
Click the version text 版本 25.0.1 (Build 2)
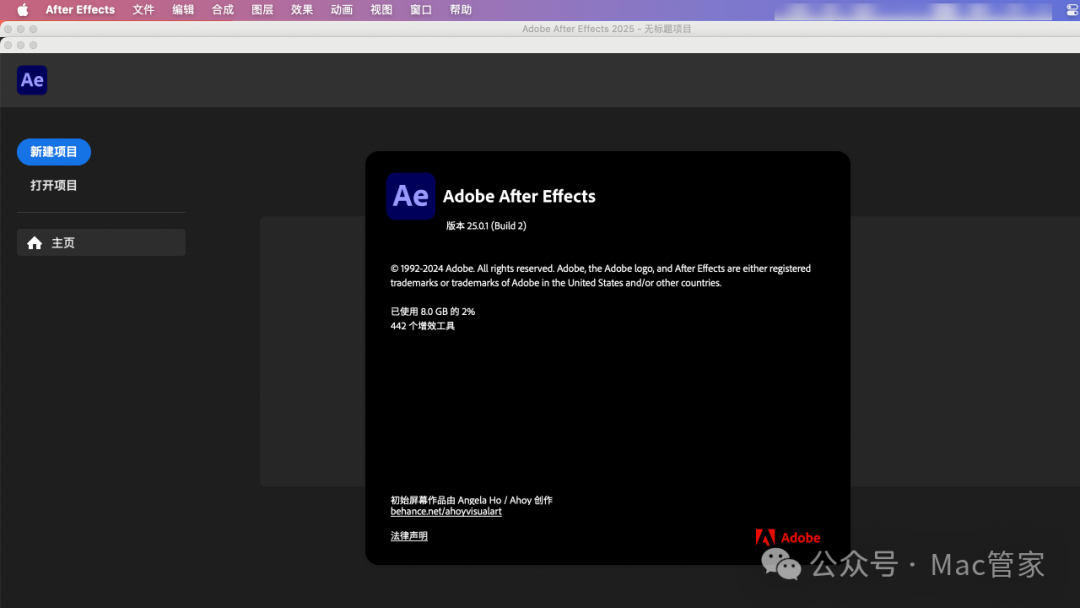486,226
